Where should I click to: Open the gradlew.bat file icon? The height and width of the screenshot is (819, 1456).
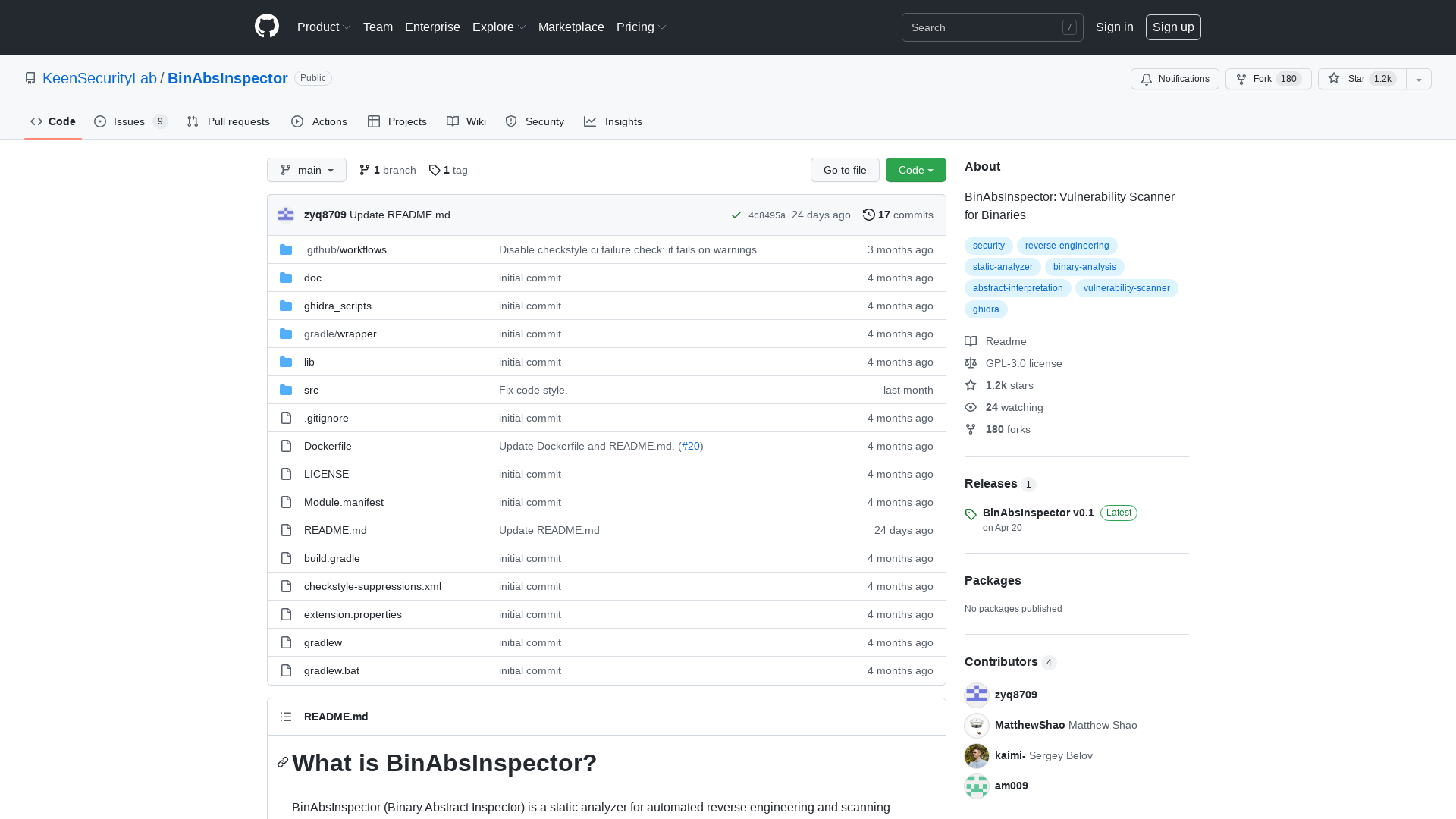tap(286, 670)
